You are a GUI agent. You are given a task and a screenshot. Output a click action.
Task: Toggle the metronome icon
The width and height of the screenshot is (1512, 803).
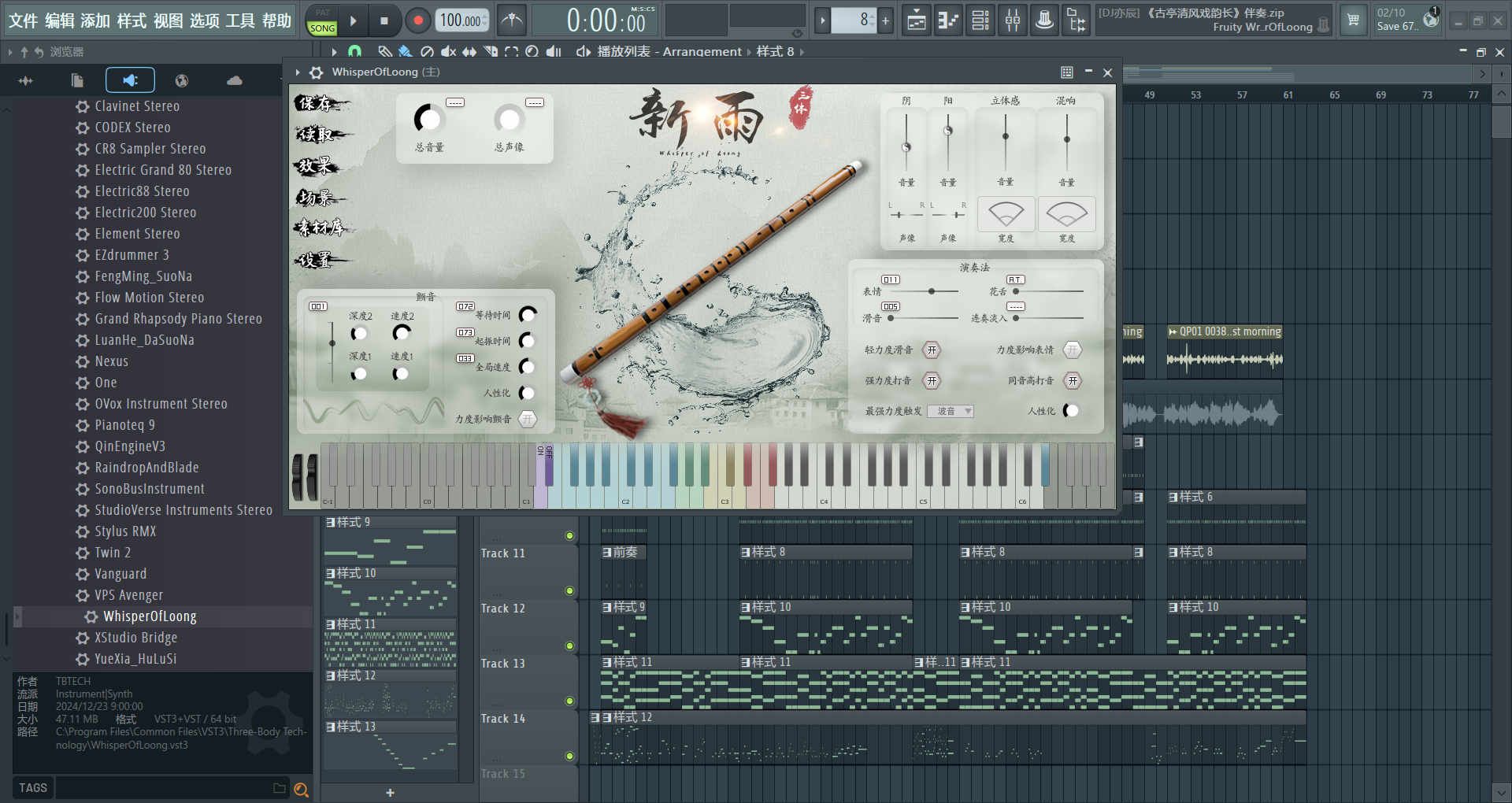pos(513,20)
